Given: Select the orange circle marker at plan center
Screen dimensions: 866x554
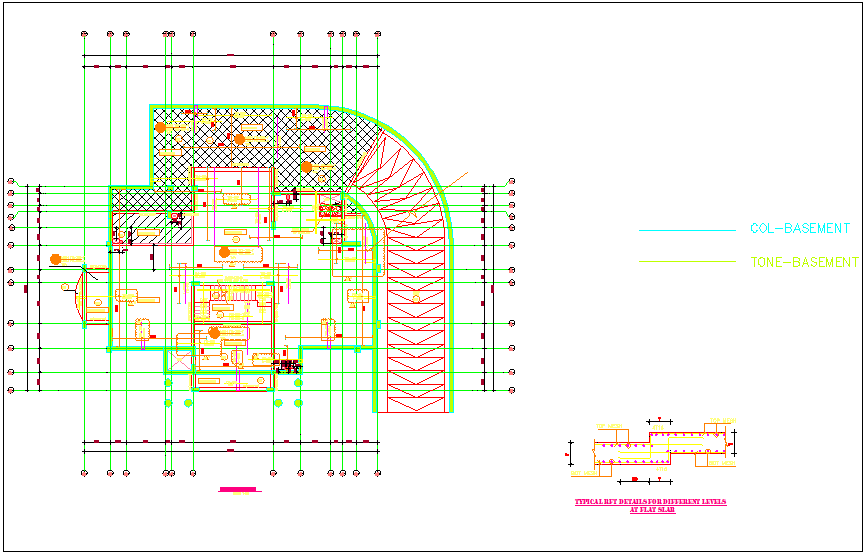Looking at the screenshot, I should pos(224,252).
